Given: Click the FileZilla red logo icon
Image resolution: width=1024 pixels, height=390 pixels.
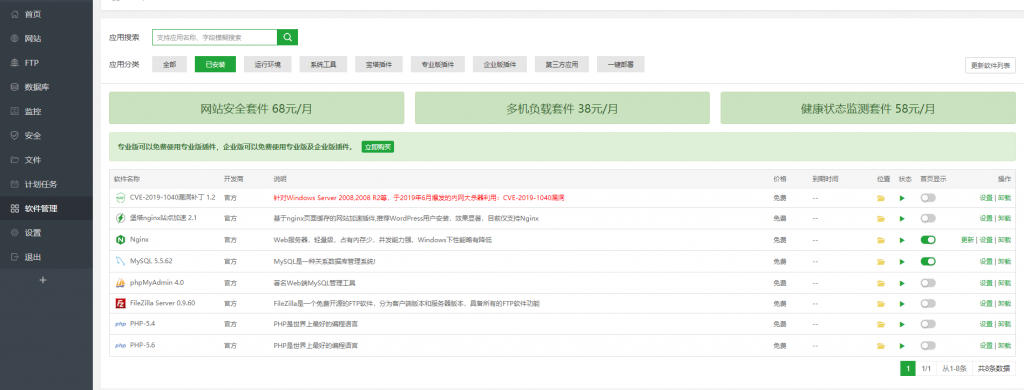Looking at the screenshot, I should coord(120,303).
